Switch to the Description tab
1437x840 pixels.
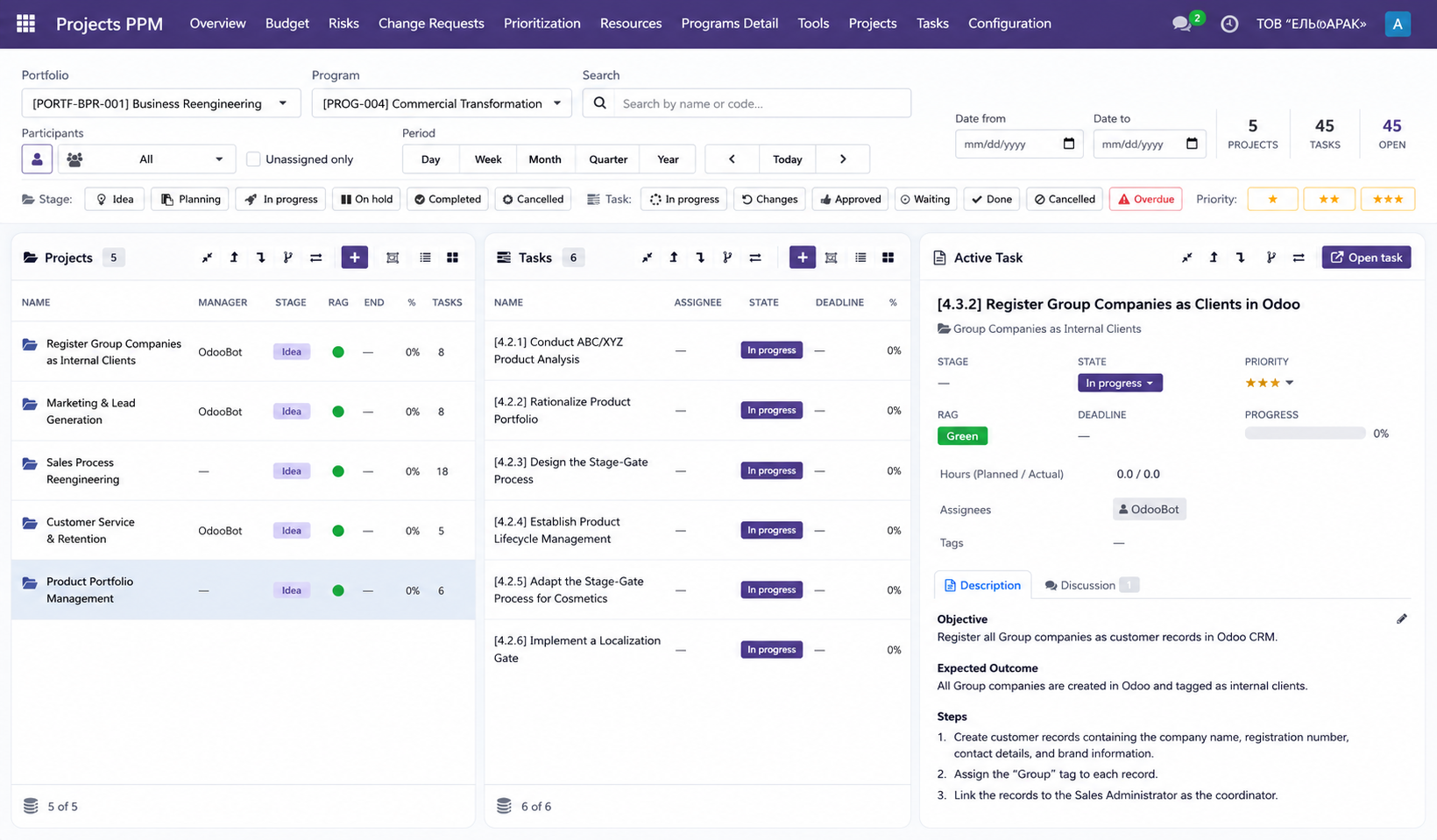pos(982,585)
